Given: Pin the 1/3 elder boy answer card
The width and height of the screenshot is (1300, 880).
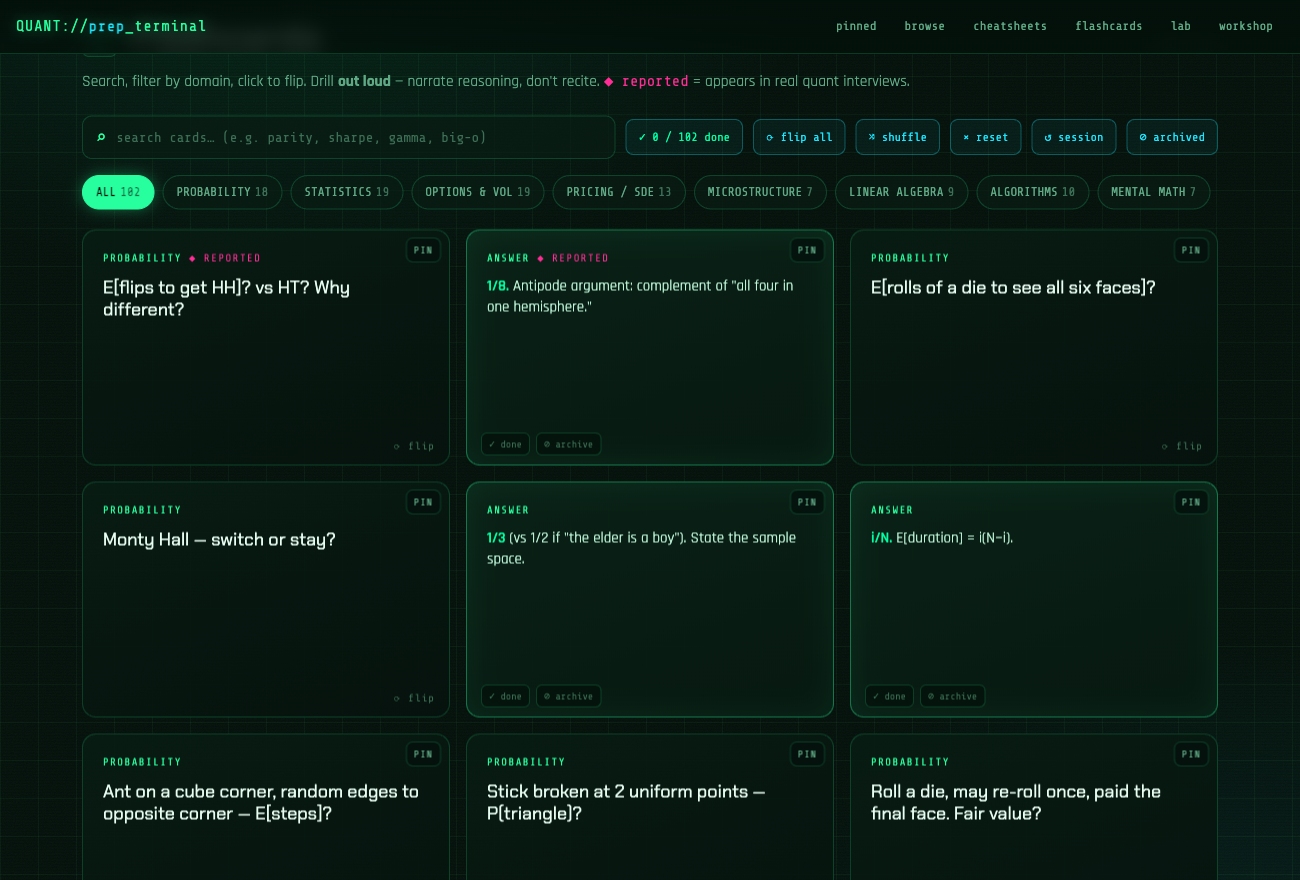Looking at the screenshot, I should click(807, 502).
